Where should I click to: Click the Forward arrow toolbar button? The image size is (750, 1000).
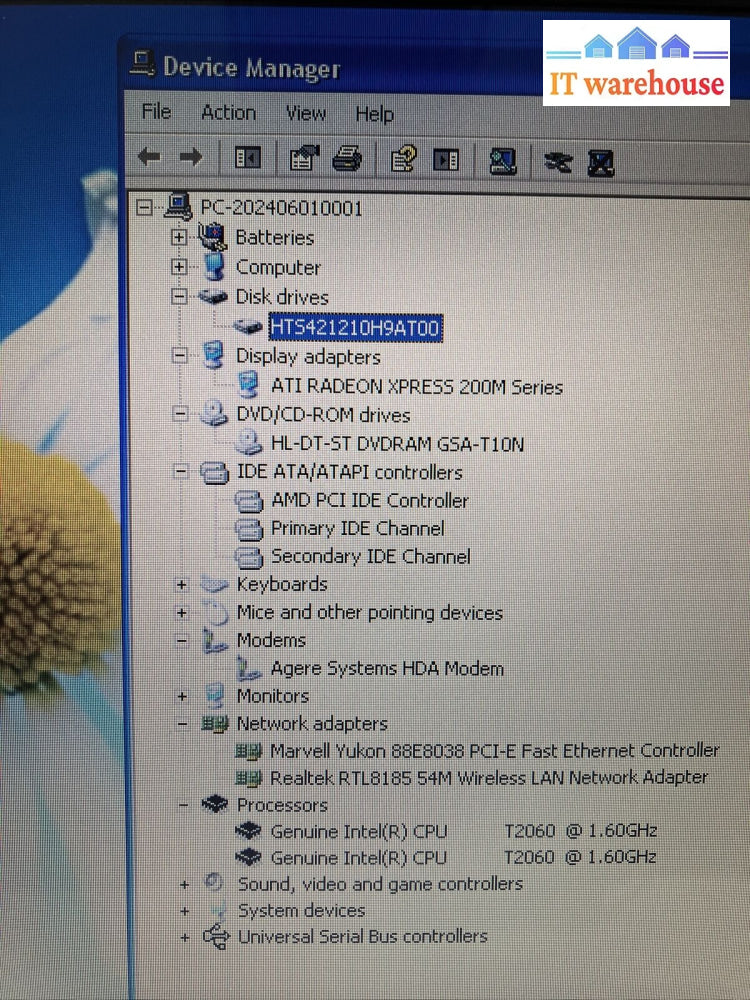point(190,156)
